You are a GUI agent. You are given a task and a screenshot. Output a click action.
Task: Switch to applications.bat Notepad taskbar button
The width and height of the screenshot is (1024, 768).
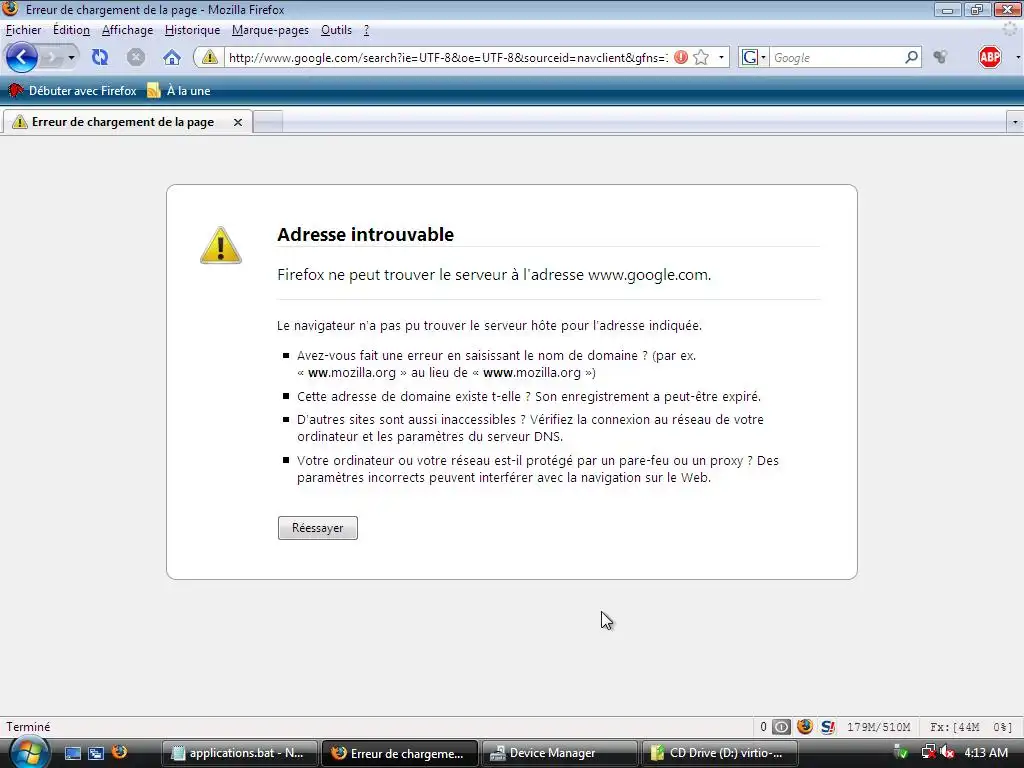coord(239,753)
